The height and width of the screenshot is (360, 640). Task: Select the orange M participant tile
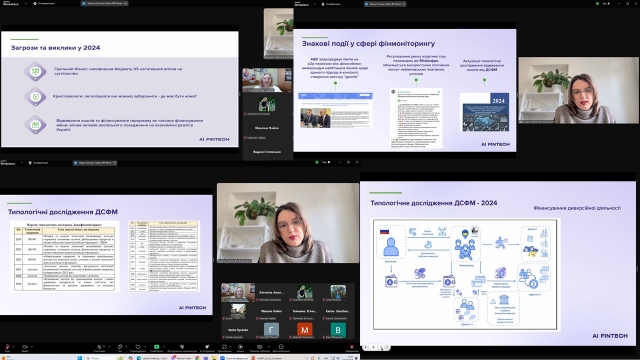pos(304,330)
